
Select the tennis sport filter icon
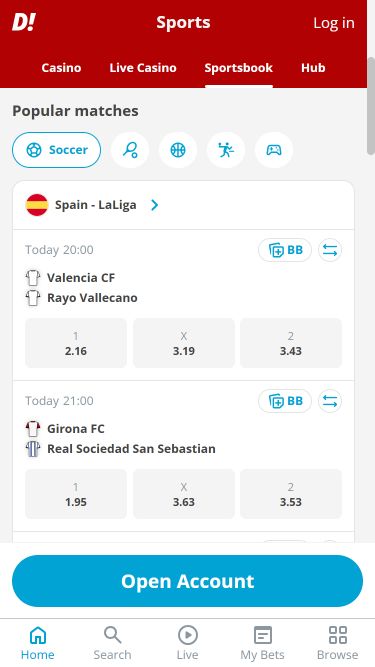coord(130,150)
